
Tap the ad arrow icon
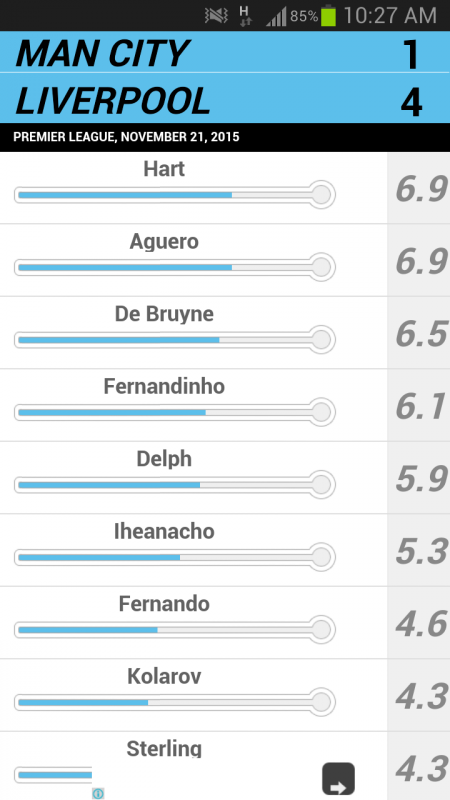tap(338, 779)
